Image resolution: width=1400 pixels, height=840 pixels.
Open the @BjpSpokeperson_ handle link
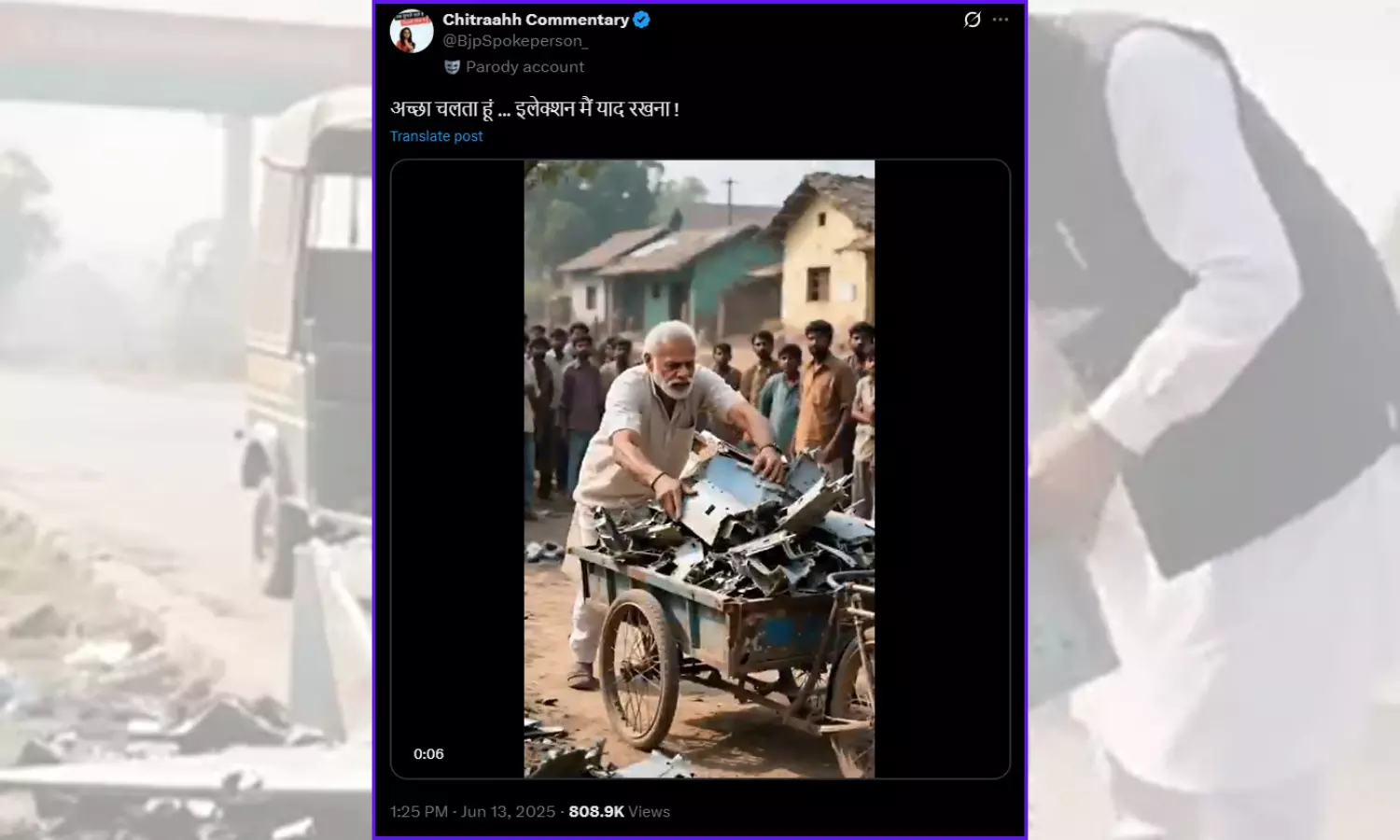tap(515, 41)
